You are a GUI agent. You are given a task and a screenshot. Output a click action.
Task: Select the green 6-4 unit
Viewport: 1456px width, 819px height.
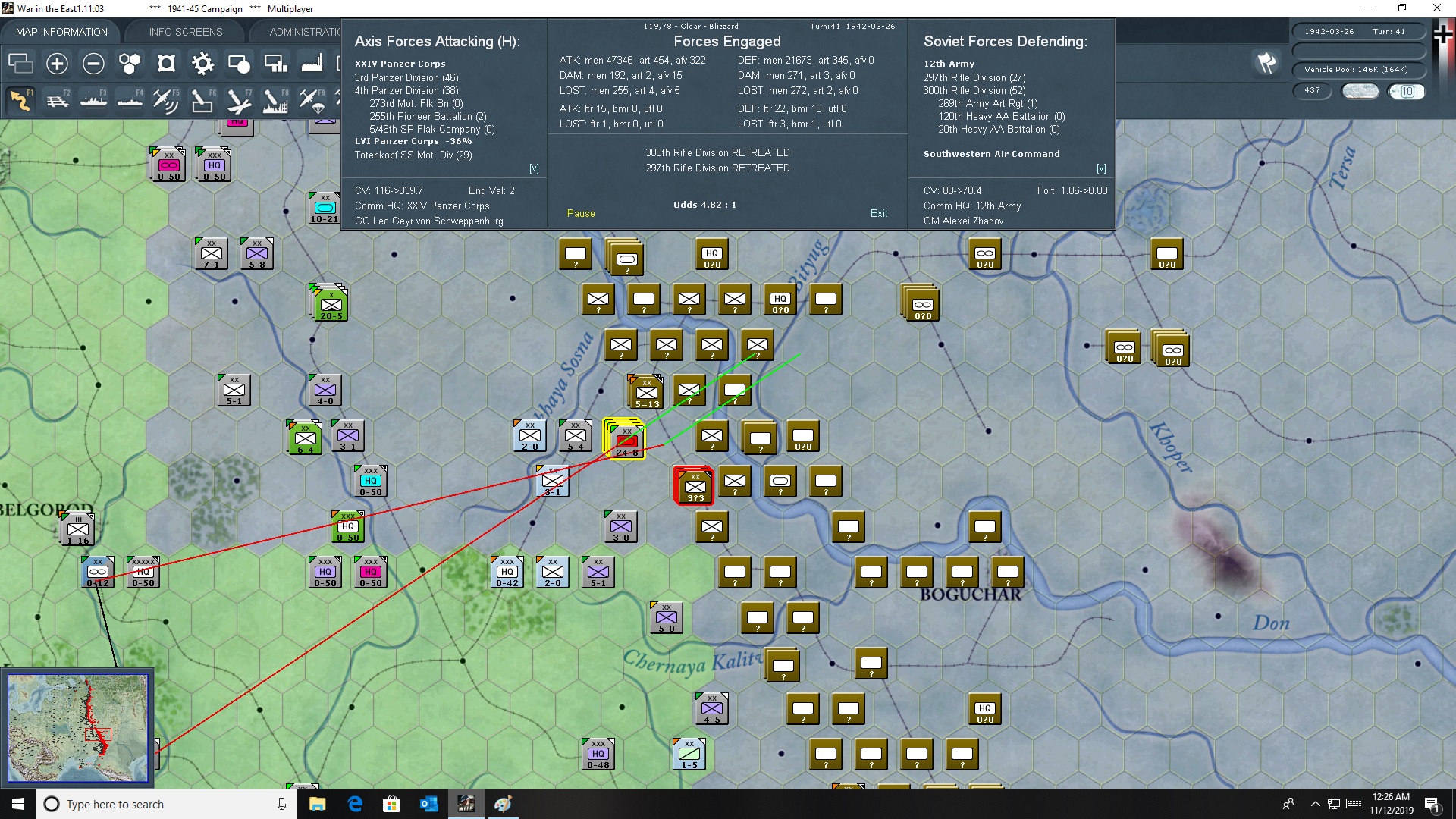(306, 437)
